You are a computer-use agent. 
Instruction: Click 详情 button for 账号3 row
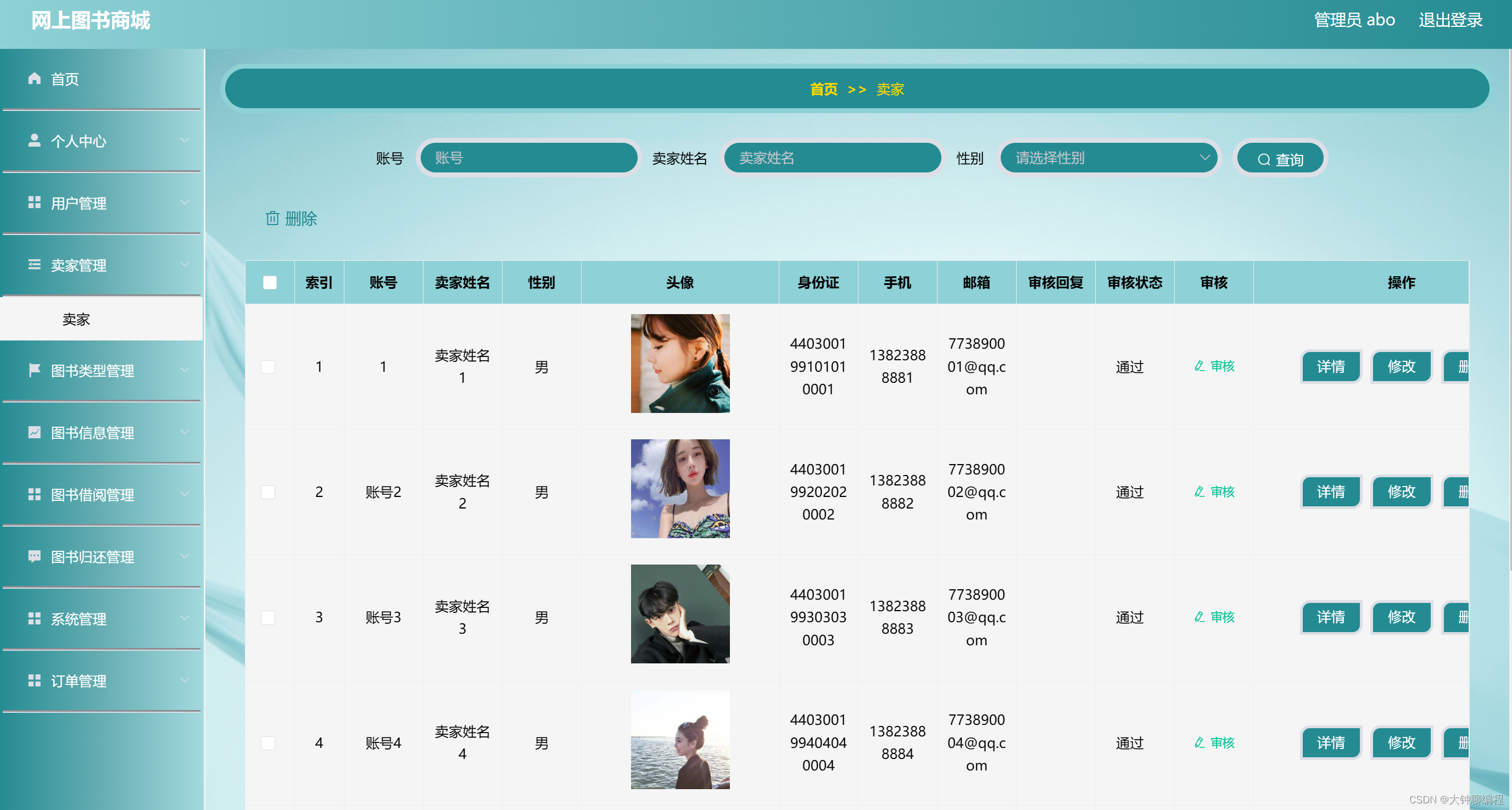click(x=1330, y=617)
